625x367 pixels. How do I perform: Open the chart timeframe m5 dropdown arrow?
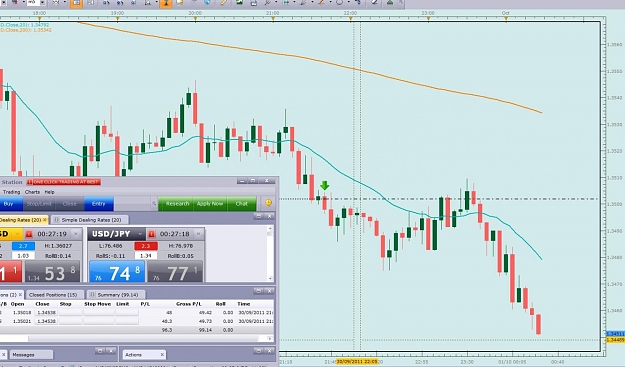tap(42, 3)
